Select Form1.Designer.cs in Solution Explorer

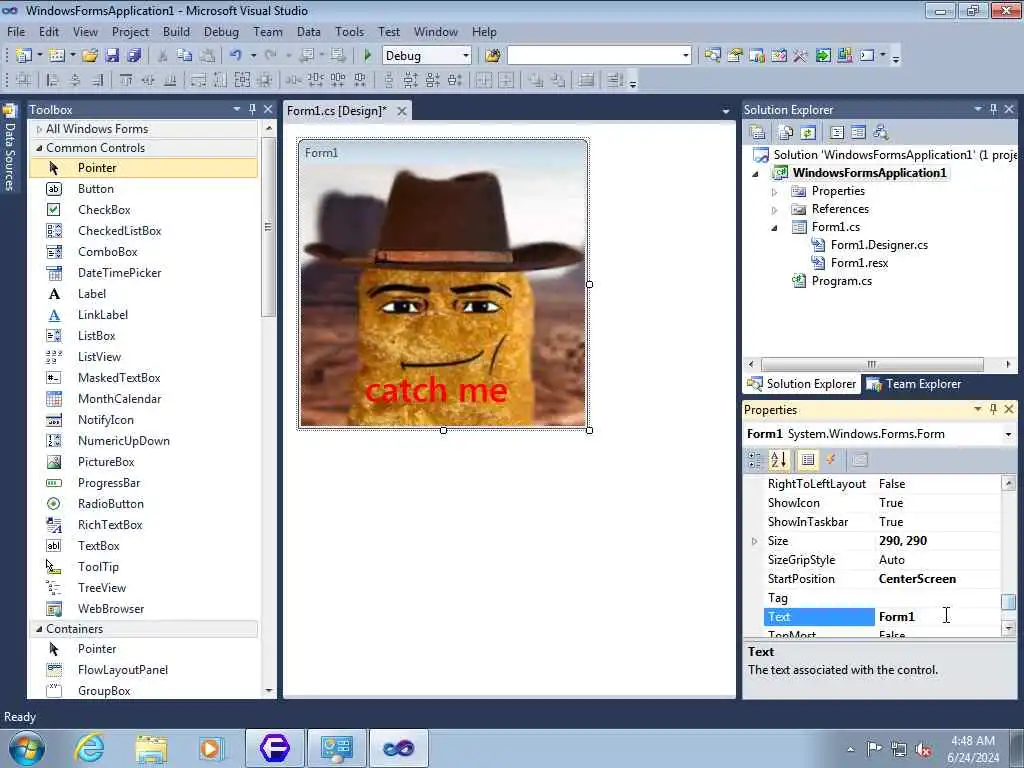tap(879, 245)
